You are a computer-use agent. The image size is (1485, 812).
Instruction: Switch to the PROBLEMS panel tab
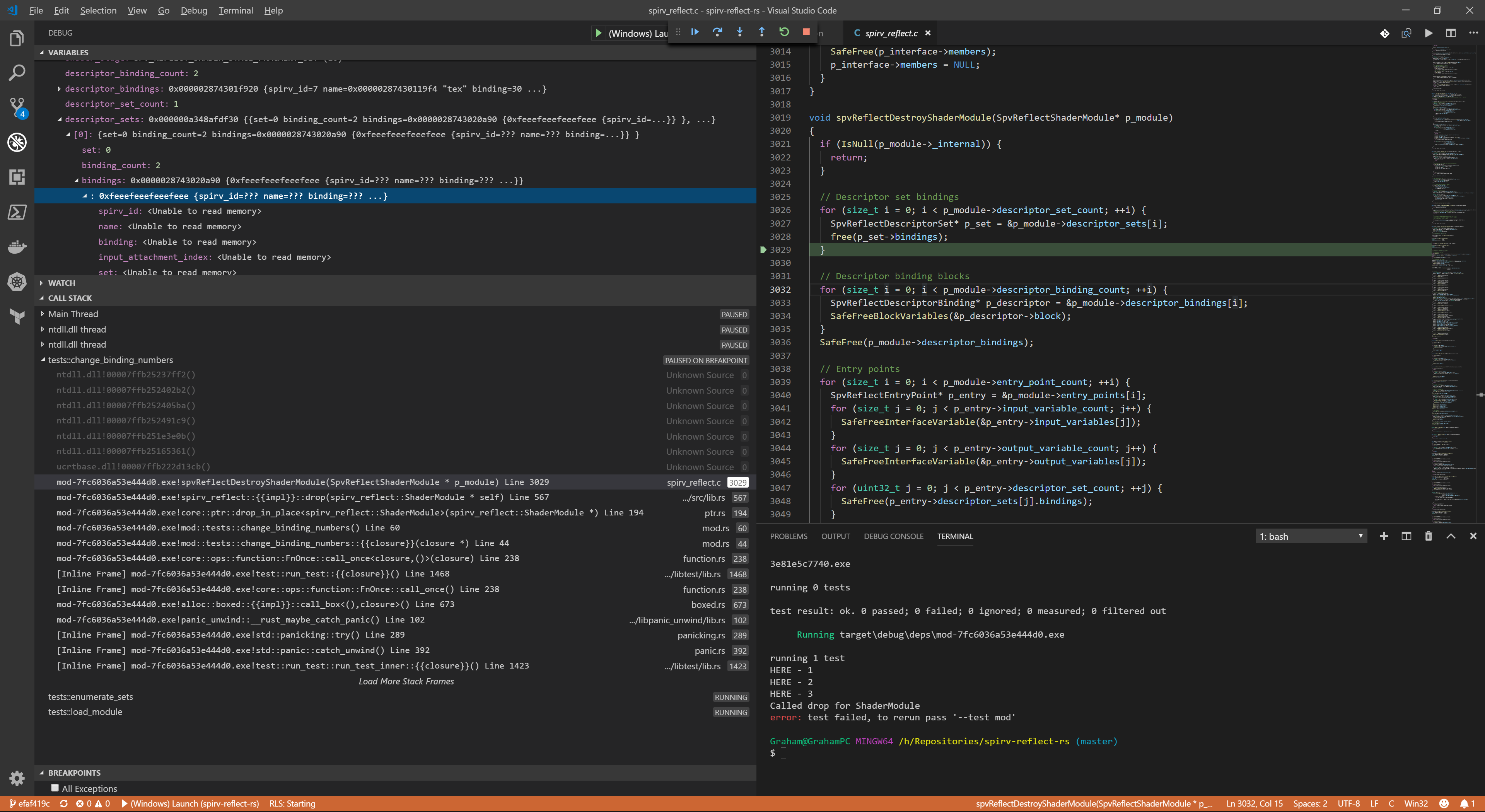(x=789, y=537)
